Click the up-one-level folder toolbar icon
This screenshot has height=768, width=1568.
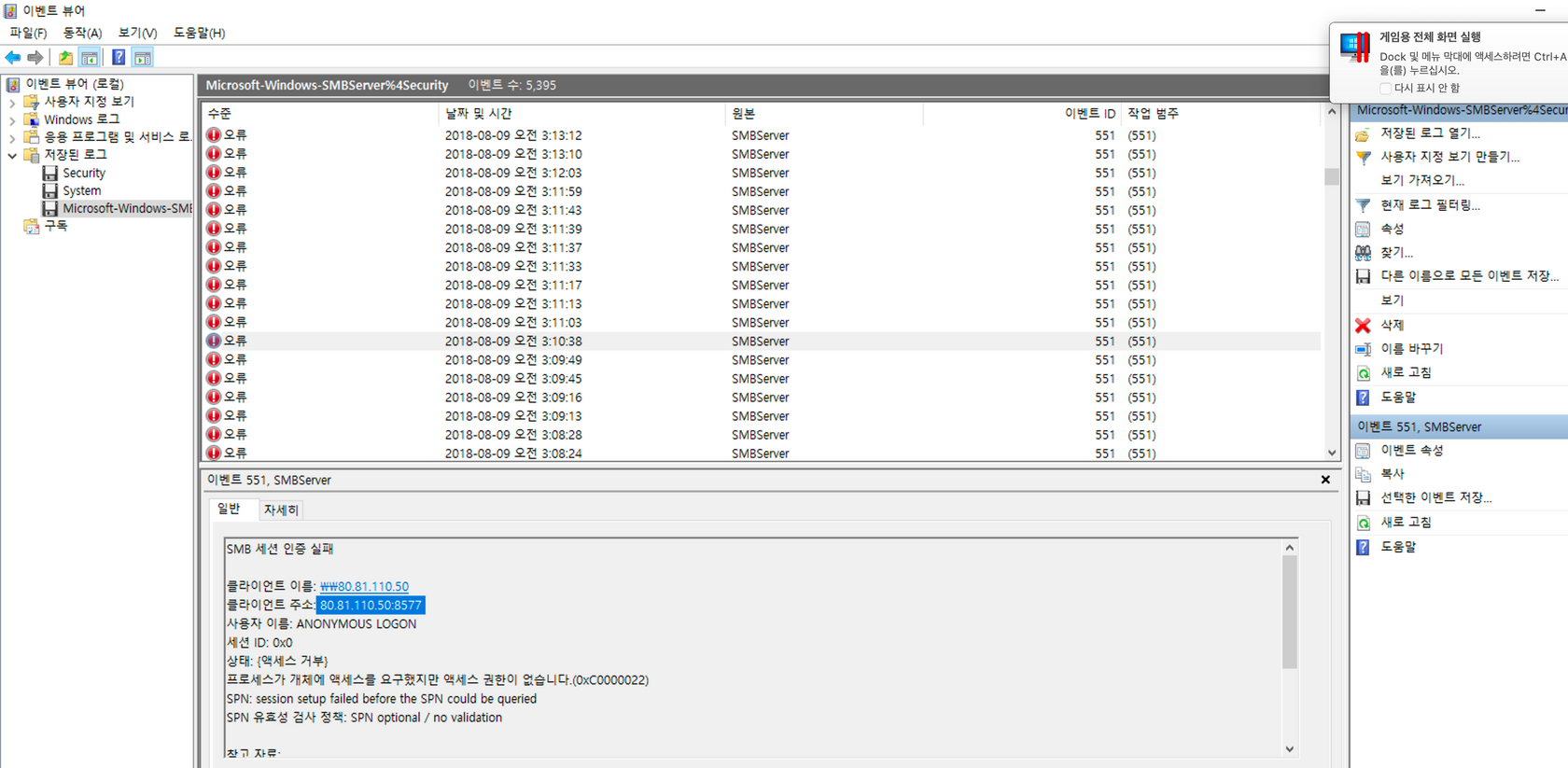(65, 58)
